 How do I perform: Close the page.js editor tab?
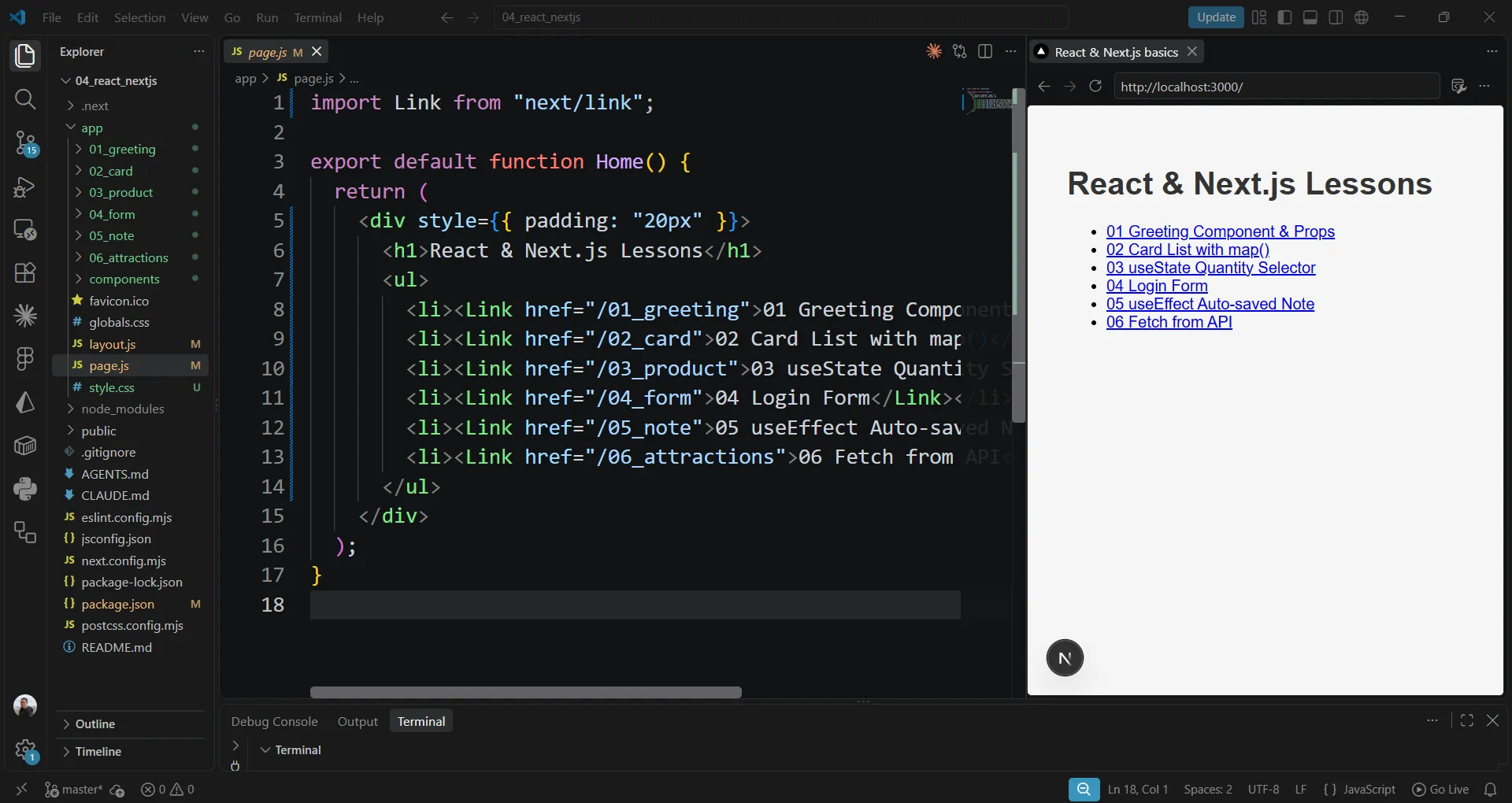[x=317, y=51]
